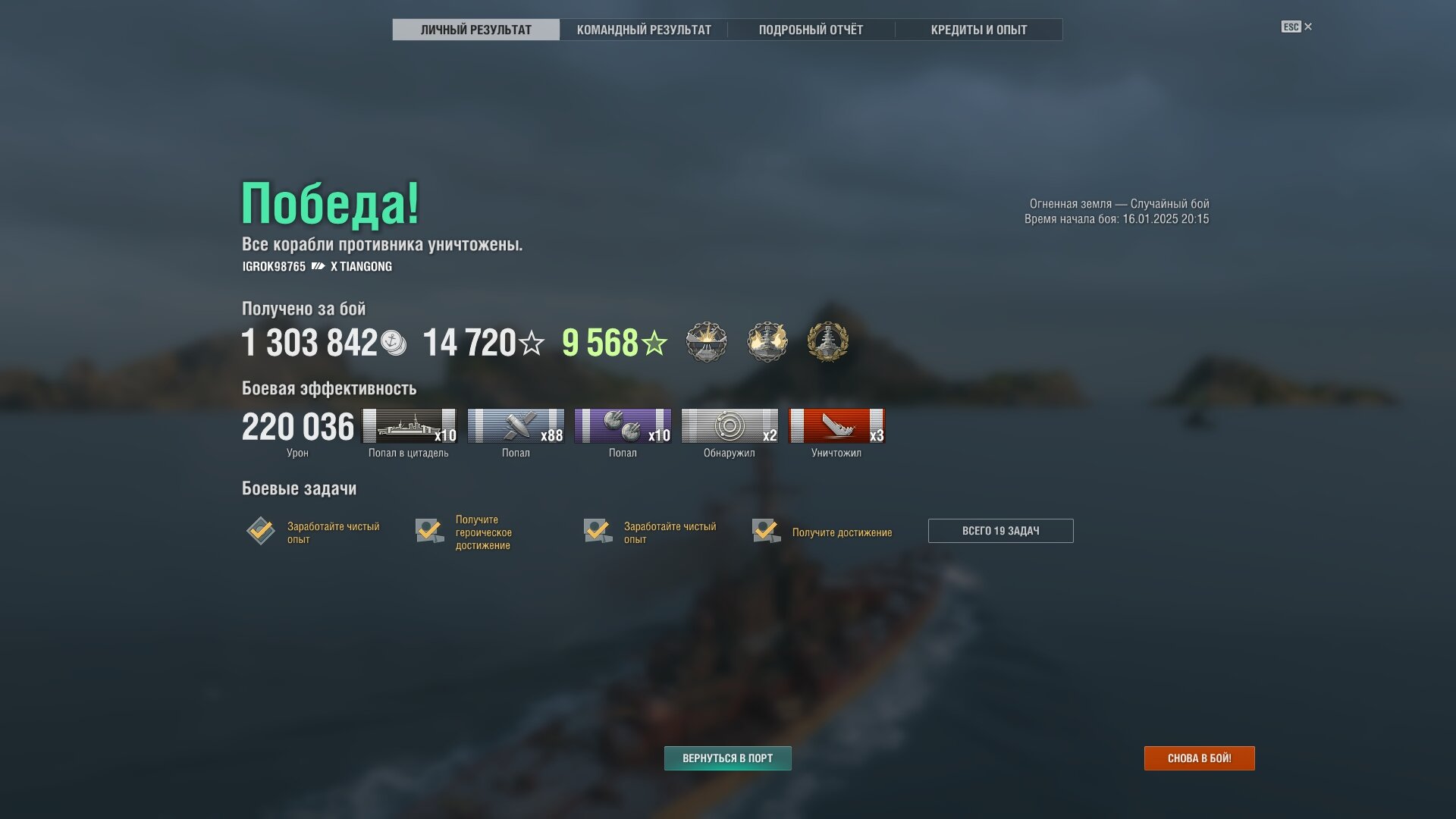The height and width of the screenshot is (819, 1456).
Task: Expand all tasks via 'Всего 19 задач'
Action: 1000,531
